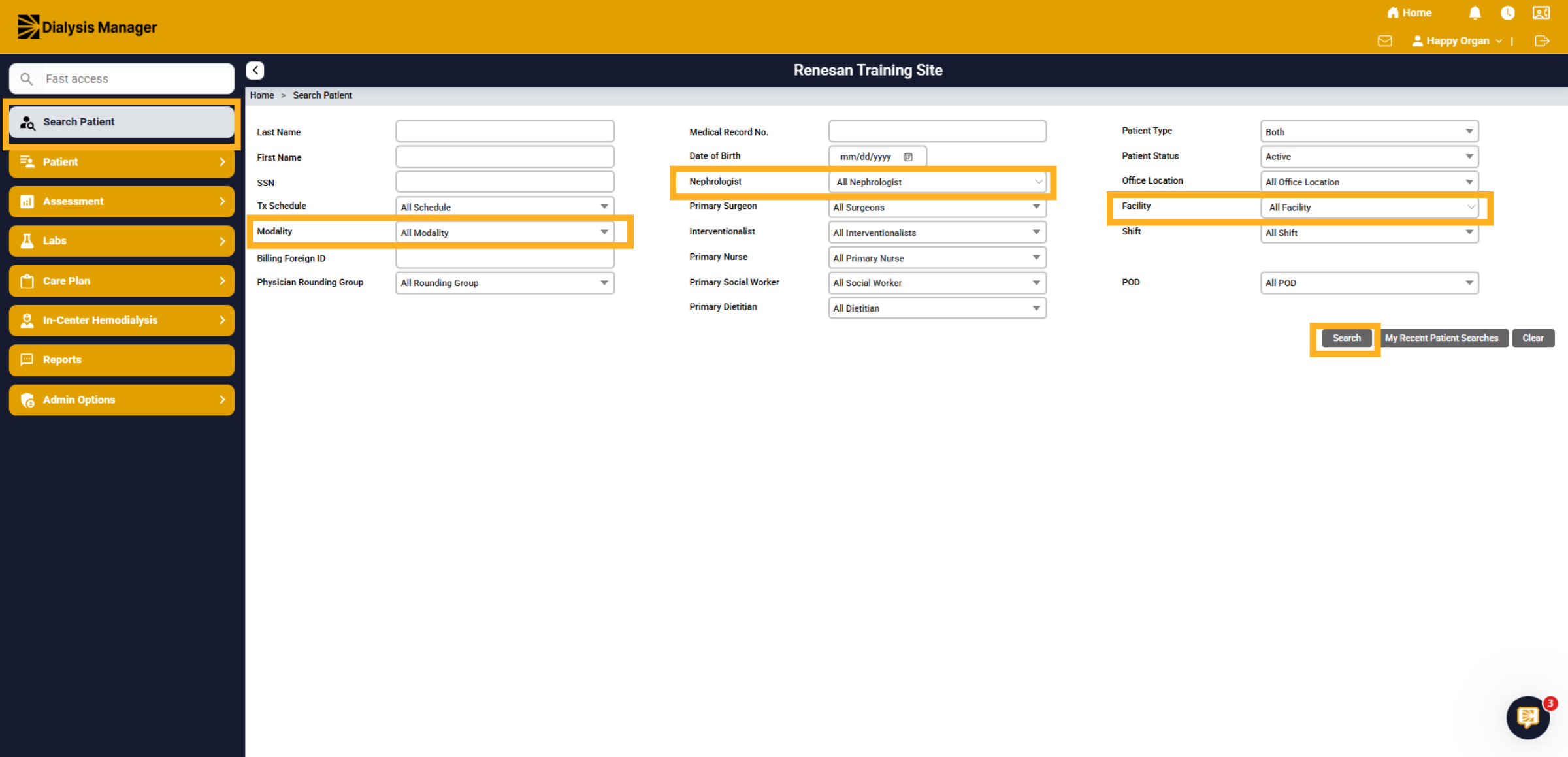Open the Reports sidebar item
Viewport: 1568px width, 757px height.
(x=122, y=360)
